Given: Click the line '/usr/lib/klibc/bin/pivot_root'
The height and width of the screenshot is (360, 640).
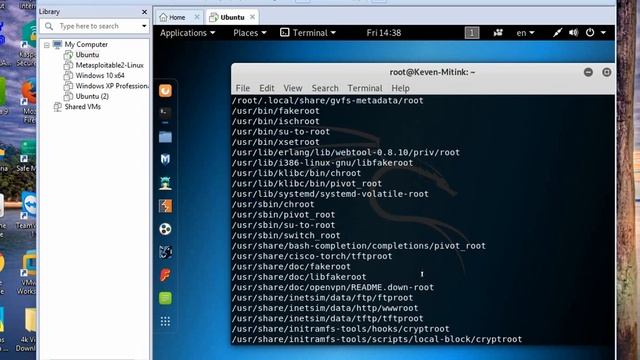Looking at the screenshot, I should [x=307, y=184].
